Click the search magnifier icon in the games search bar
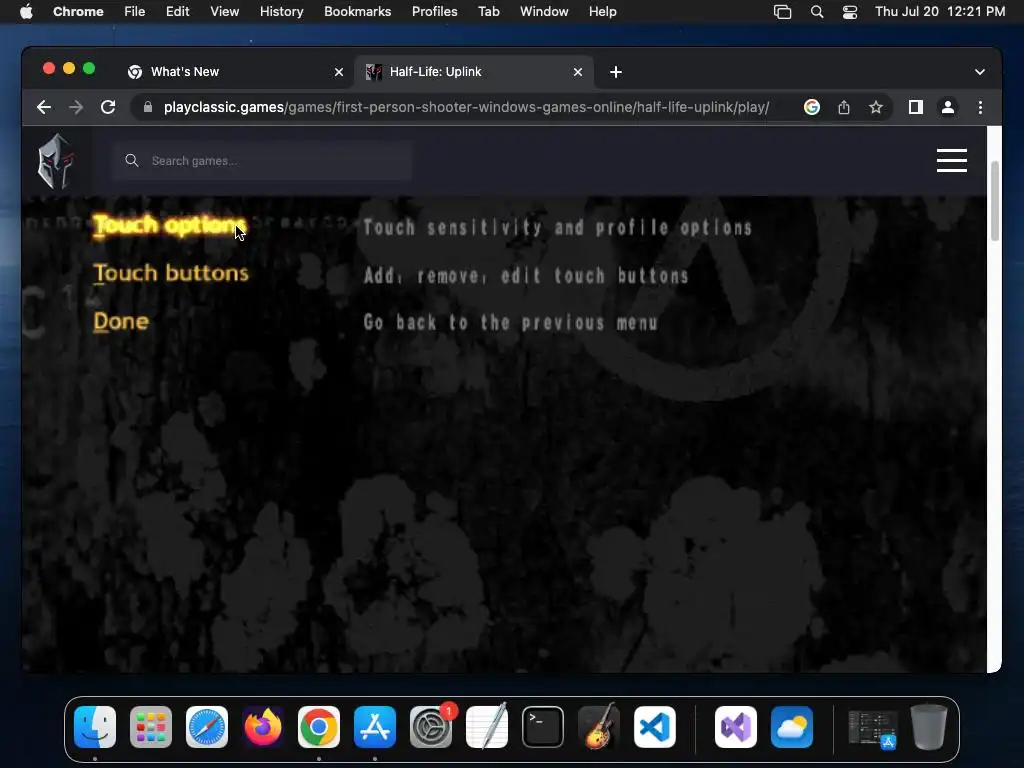The height and width of the screenshot is (768, 1024). coord(132,161)
